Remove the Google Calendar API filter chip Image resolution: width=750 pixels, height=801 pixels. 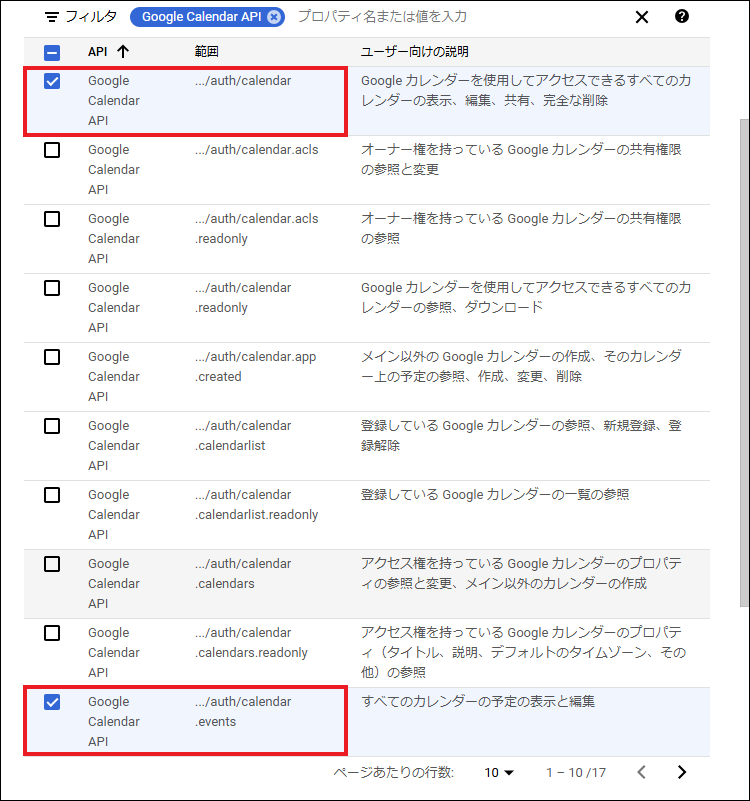[x=274, y=17]
